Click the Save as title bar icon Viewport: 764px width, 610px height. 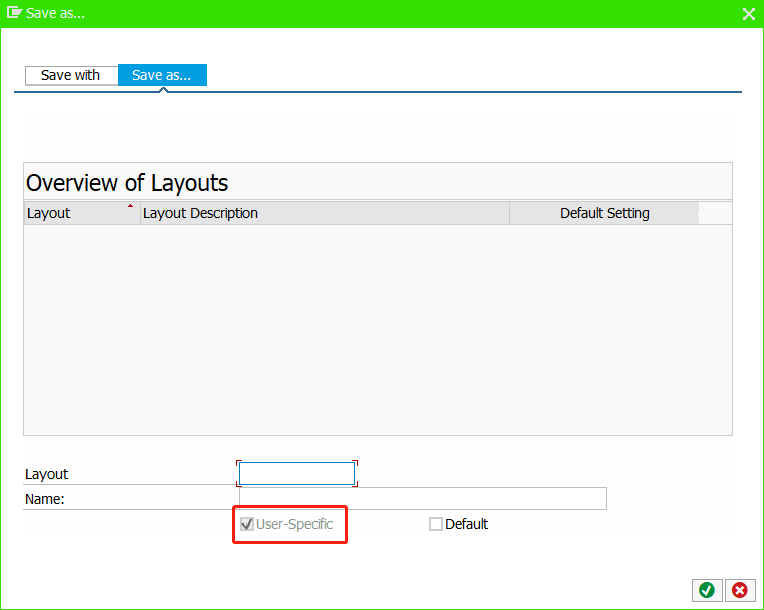14,12
